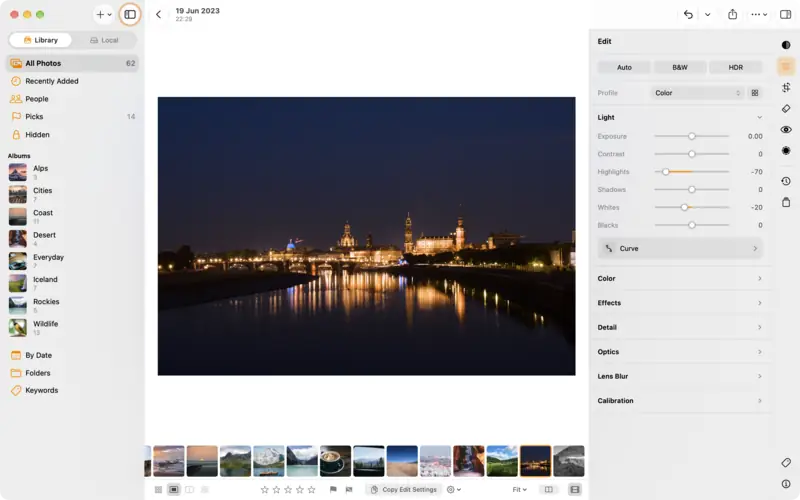Click the Whites slider handle
This screenshot has height=500, width=800.
click(x=684, y=207)
